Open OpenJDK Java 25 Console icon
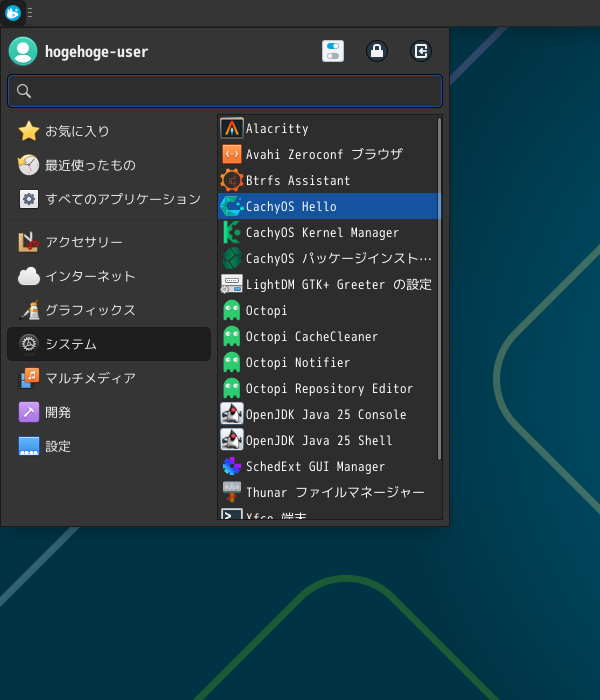The image size is (600, 700). [232, 414]
